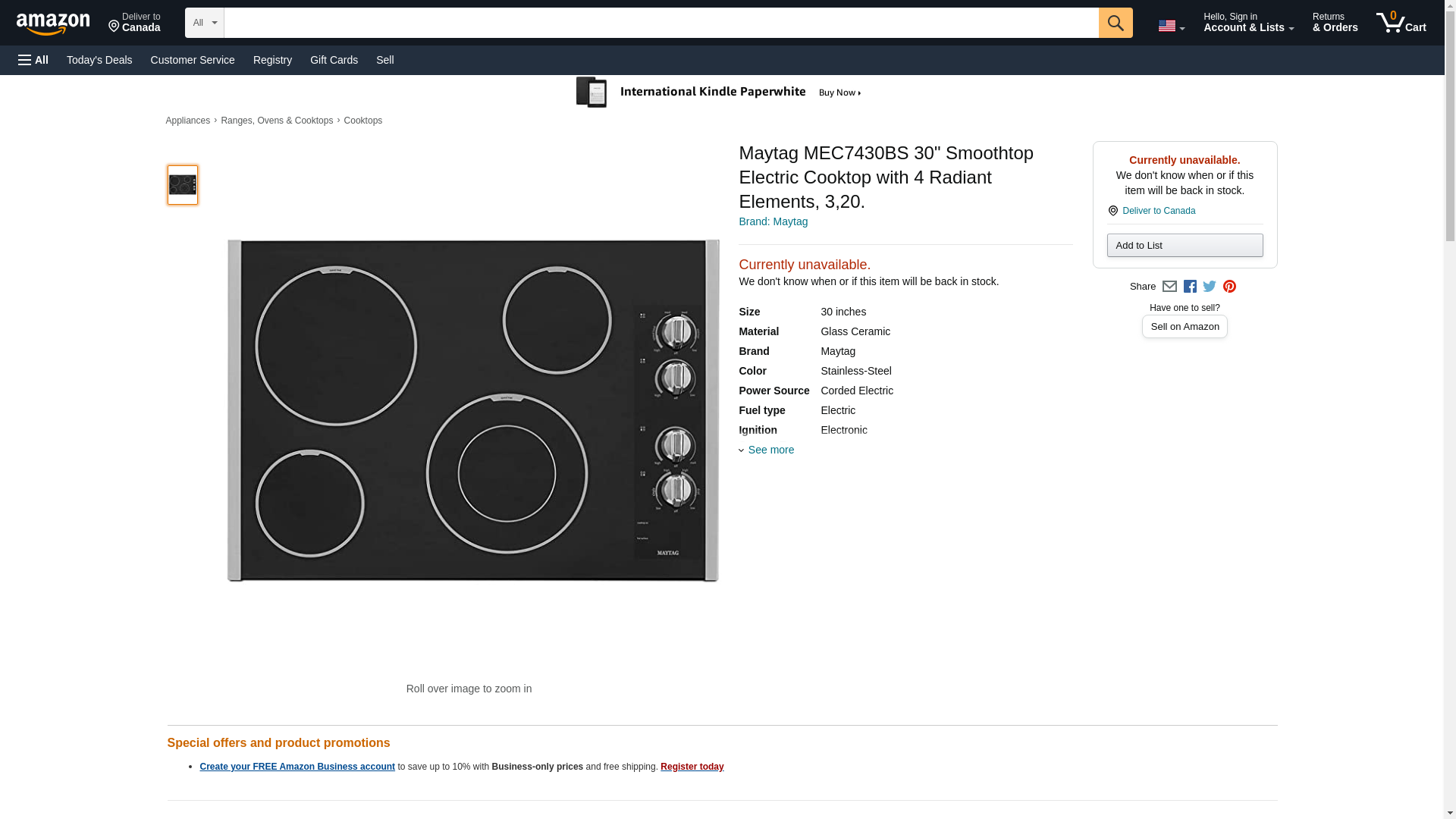1456x819 pixels.
Task: Click the Amazon logo
Action: (x=53, y=24)
